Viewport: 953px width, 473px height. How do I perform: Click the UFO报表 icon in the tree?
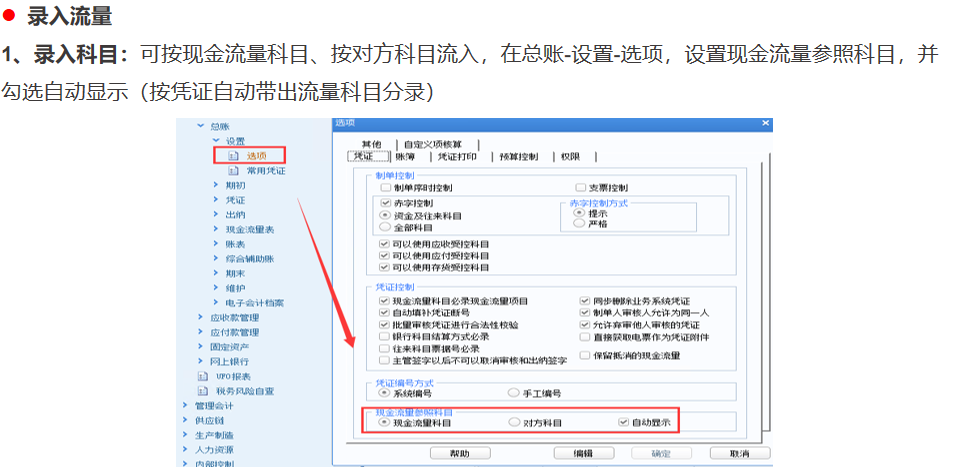tap(204, 376)
